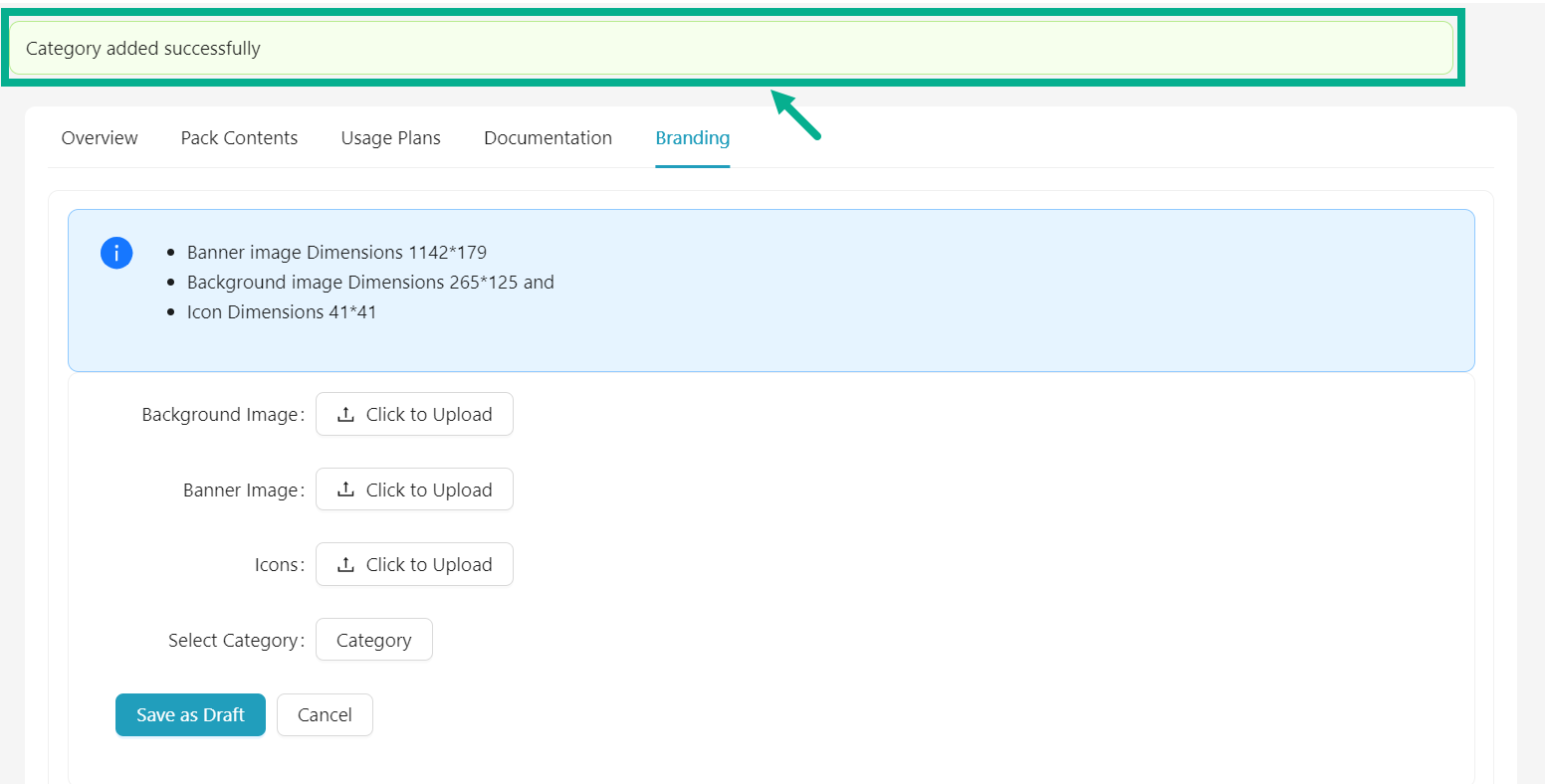Click the 'Banner Image:' field label

click(x=243, y=490)
